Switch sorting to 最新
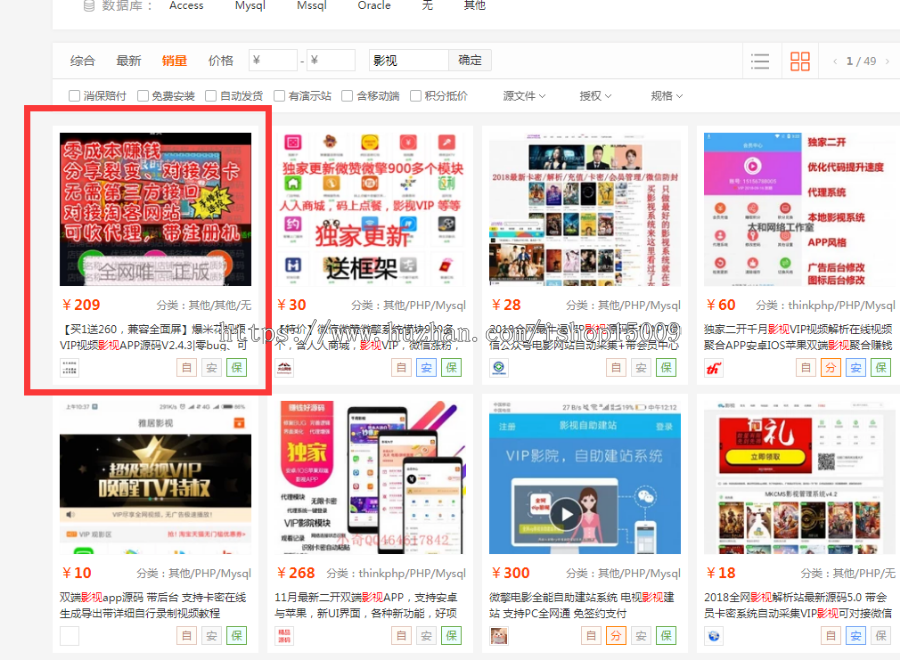 [x=128, y=60]
